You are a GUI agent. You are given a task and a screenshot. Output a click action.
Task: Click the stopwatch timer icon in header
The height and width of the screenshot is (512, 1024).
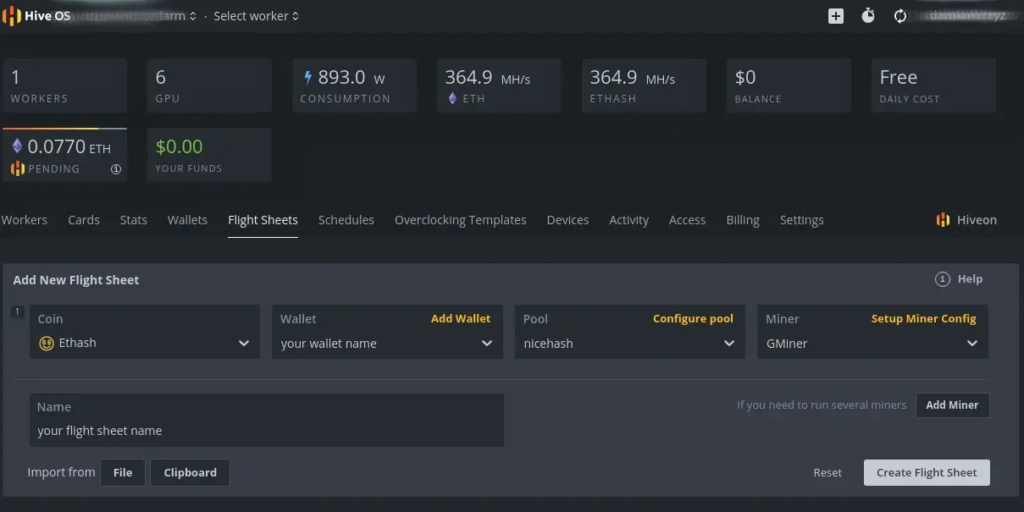click(x=868, y=16)
